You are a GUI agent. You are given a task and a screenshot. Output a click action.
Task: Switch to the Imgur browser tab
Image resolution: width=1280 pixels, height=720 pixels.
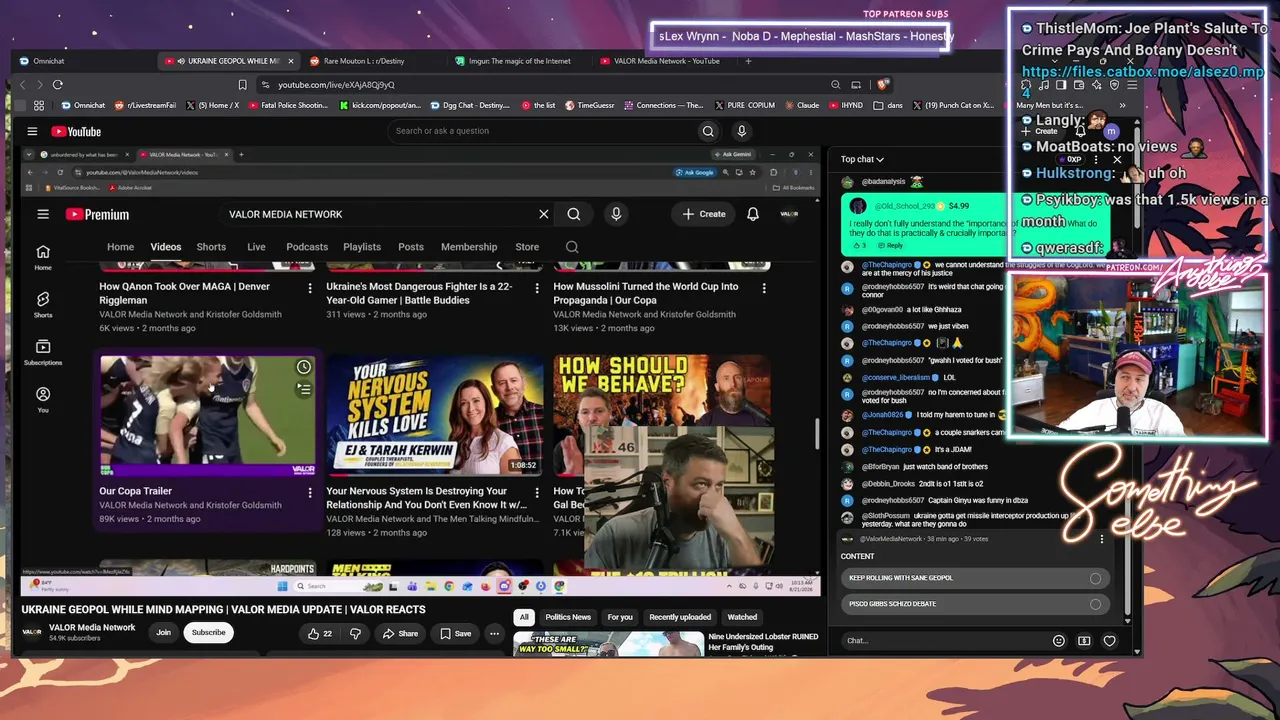pyautogui.click(x=519, y=61)
